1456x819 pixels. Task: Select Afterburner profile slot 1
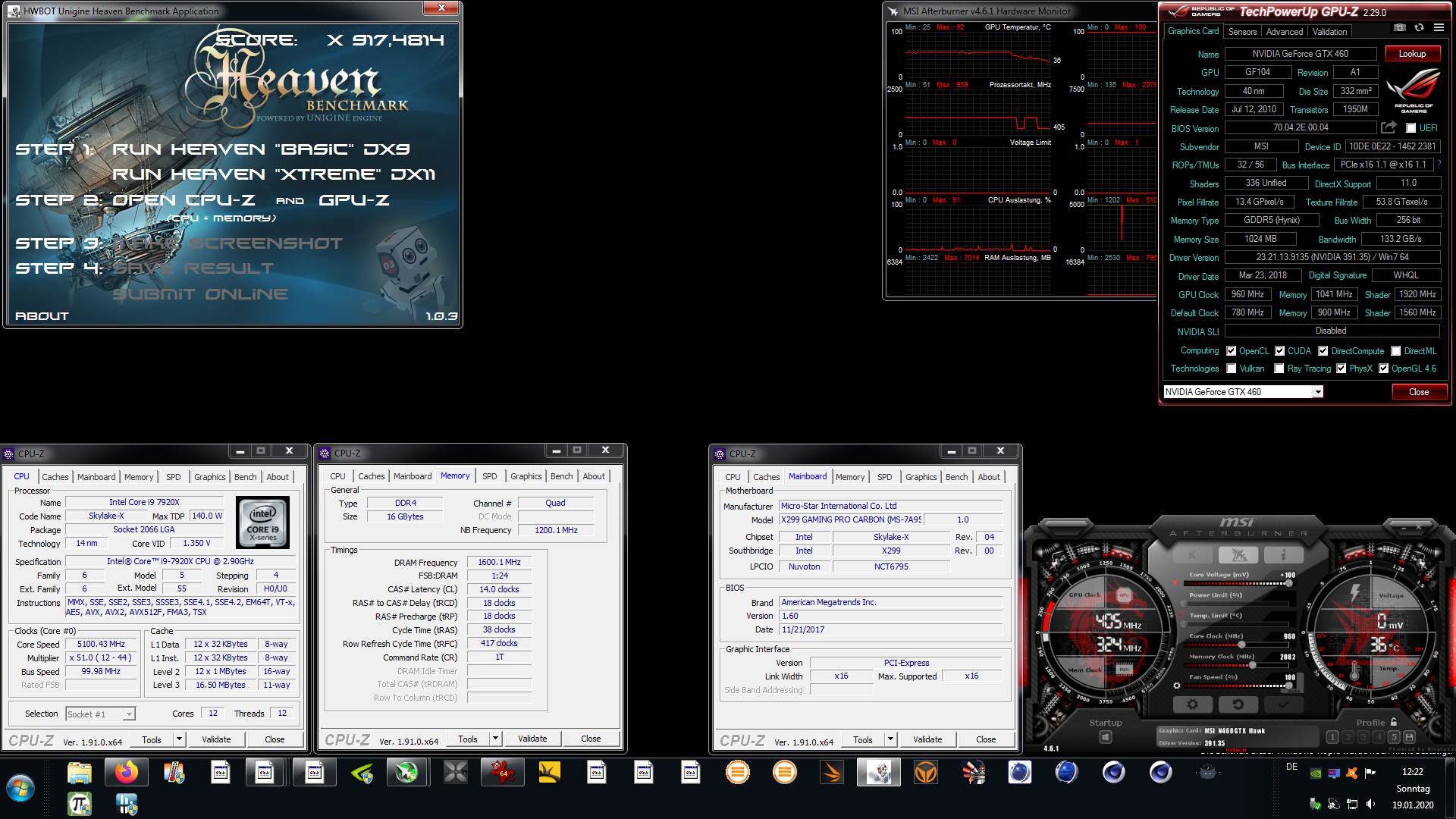pos(1332,737)
